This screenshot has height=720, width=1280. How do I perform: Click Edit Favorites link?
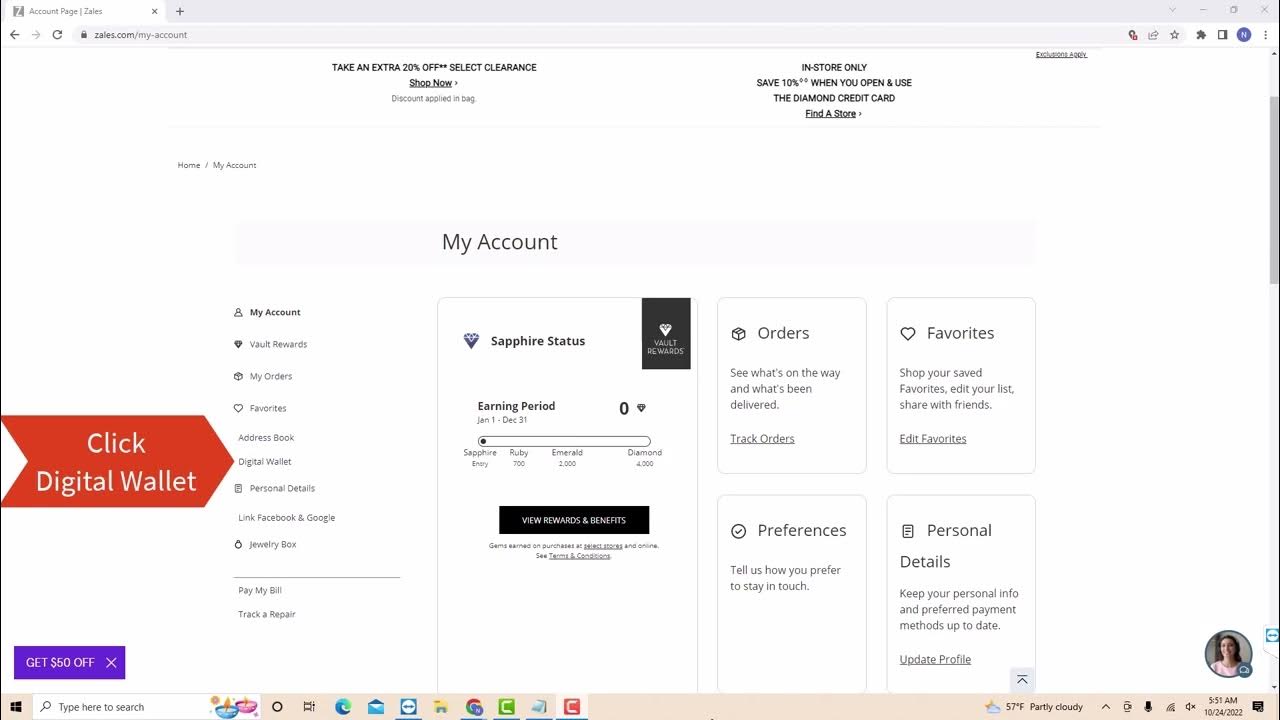(x=933, y=439)
